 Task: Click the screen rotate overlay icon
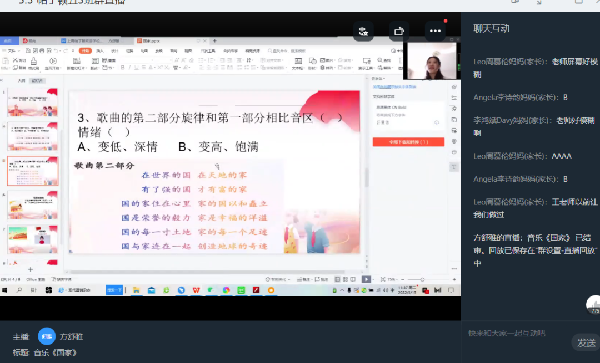point(399,31)
